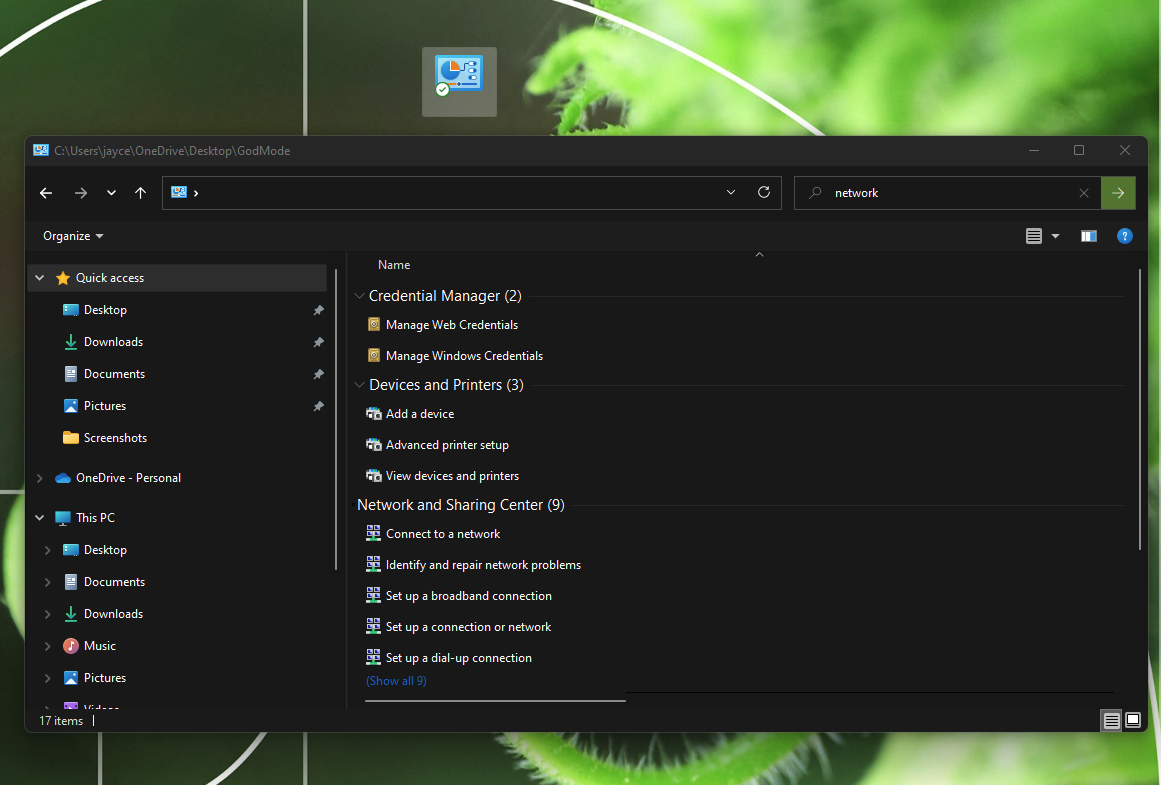Open Set up a connection or network
This screenshot has height=785, width=1161.
pyautogui.click(x=468, y=627)
